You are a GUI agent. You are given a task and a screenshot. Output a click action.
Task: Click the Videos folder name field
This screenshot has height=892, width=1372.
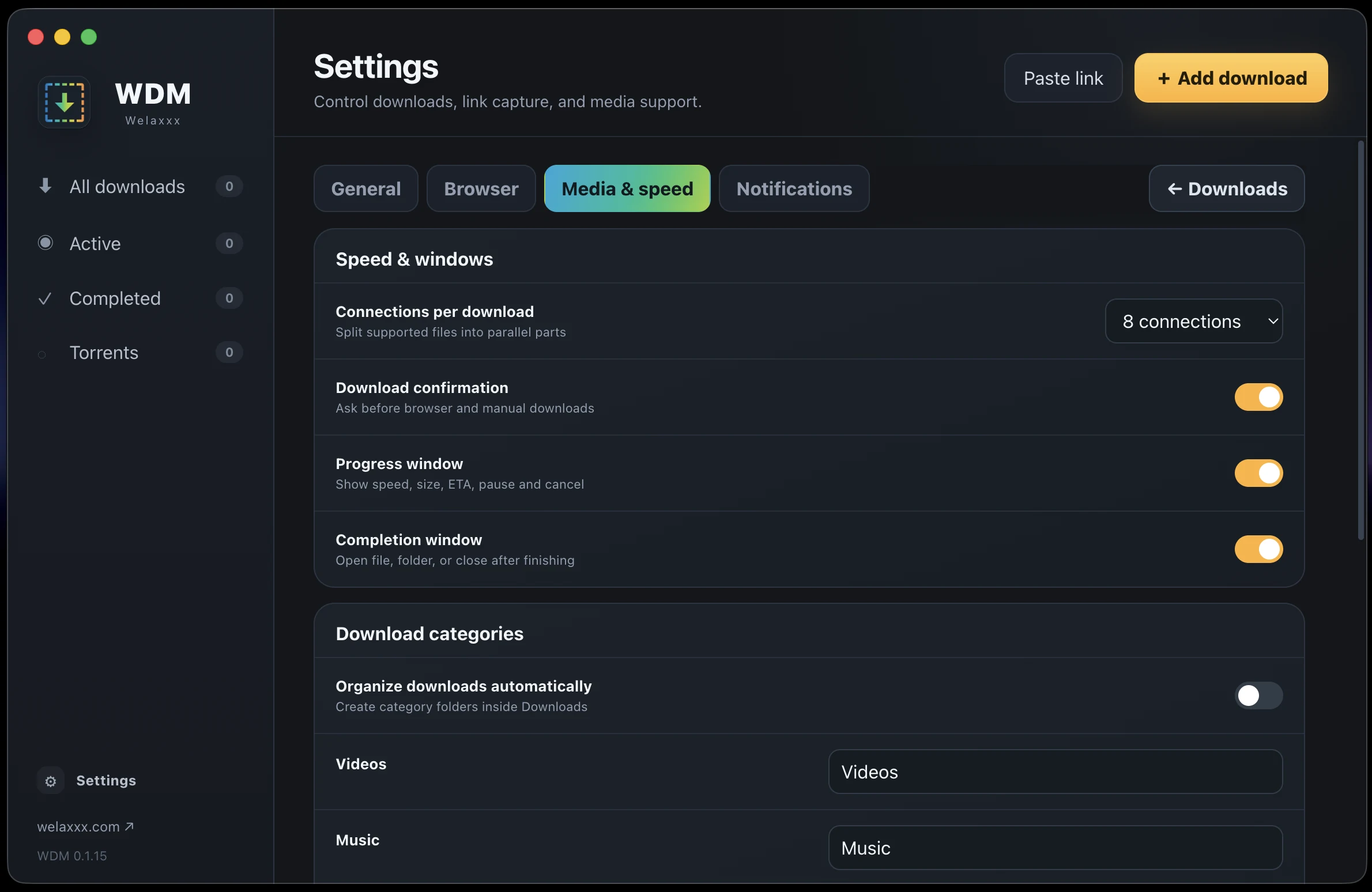pyautogui.click(x=1056, y=772)
